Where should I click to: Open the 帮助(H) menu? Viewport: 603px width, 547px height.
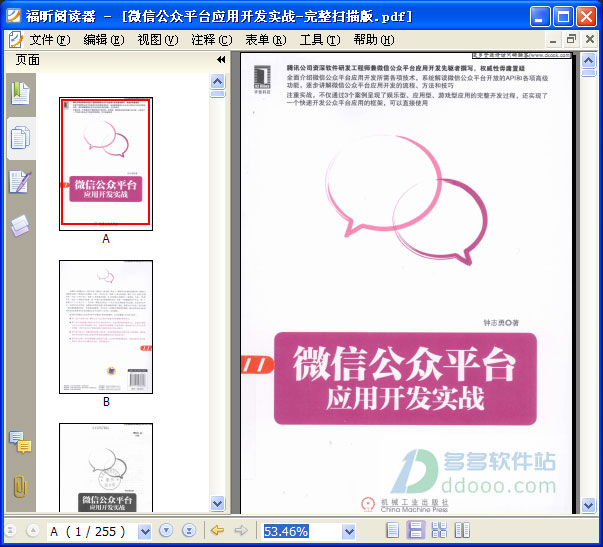point(374,40)
